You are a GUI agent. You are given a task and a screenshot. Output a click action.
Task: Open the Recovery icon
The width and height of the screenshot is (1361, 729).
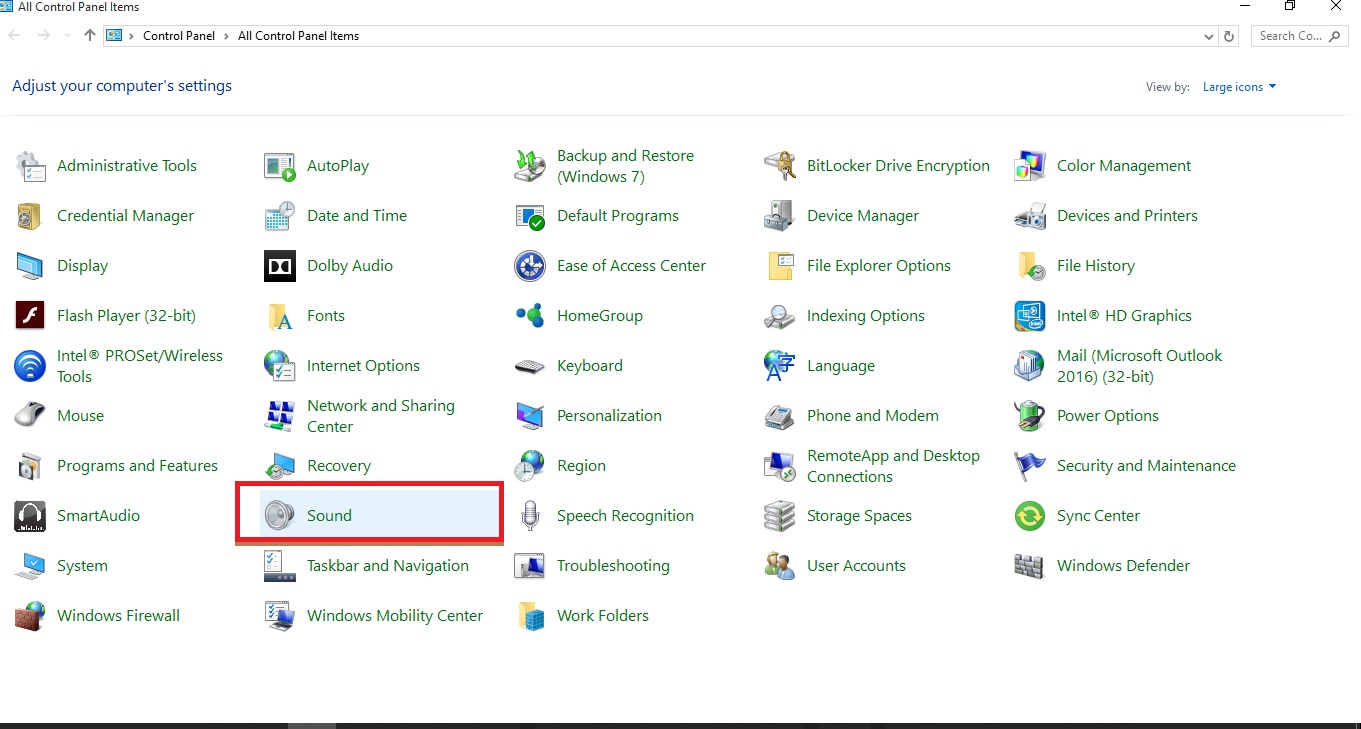[x=280, y=466]
